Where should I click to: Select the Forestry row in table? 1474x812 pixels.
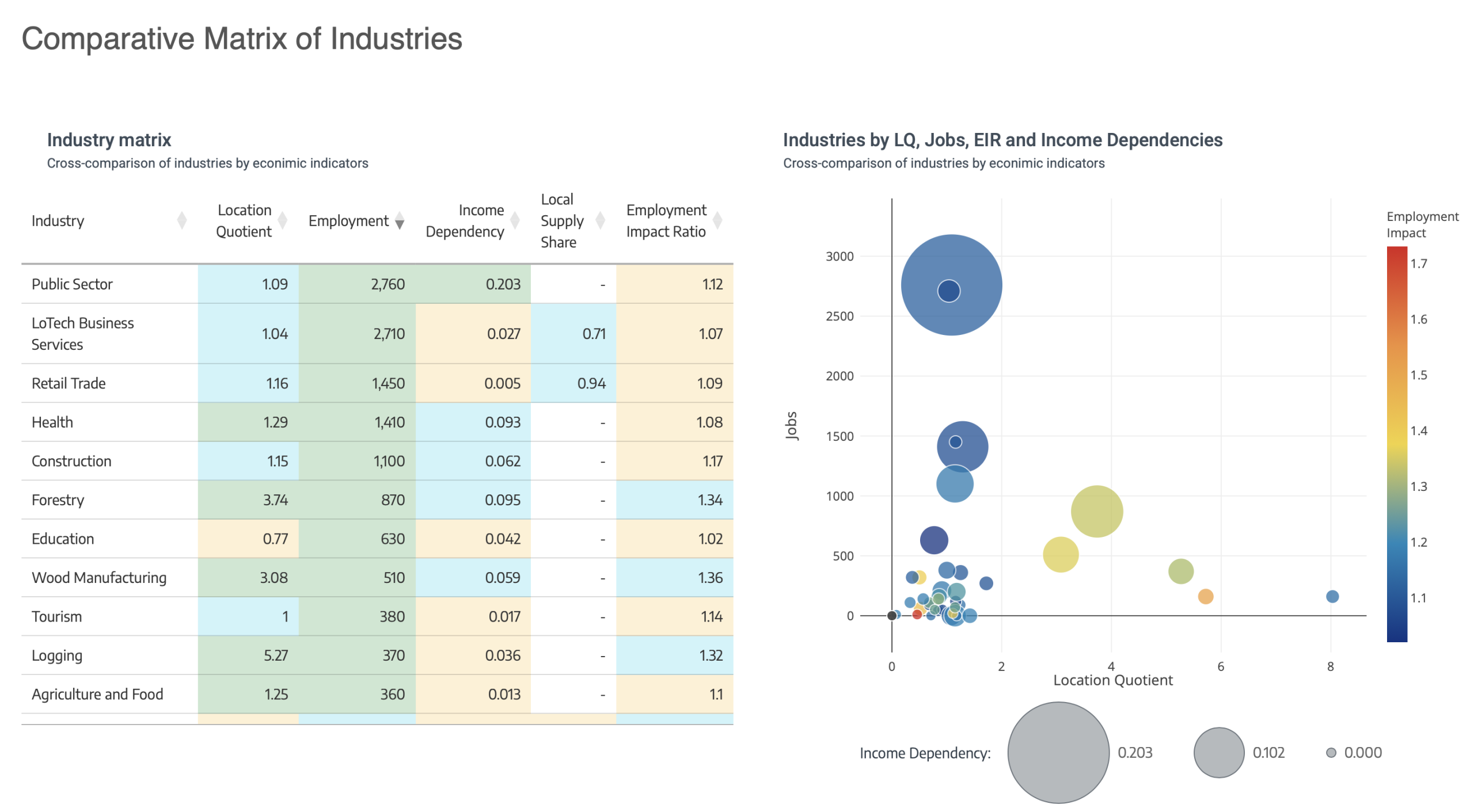(377, 500)
